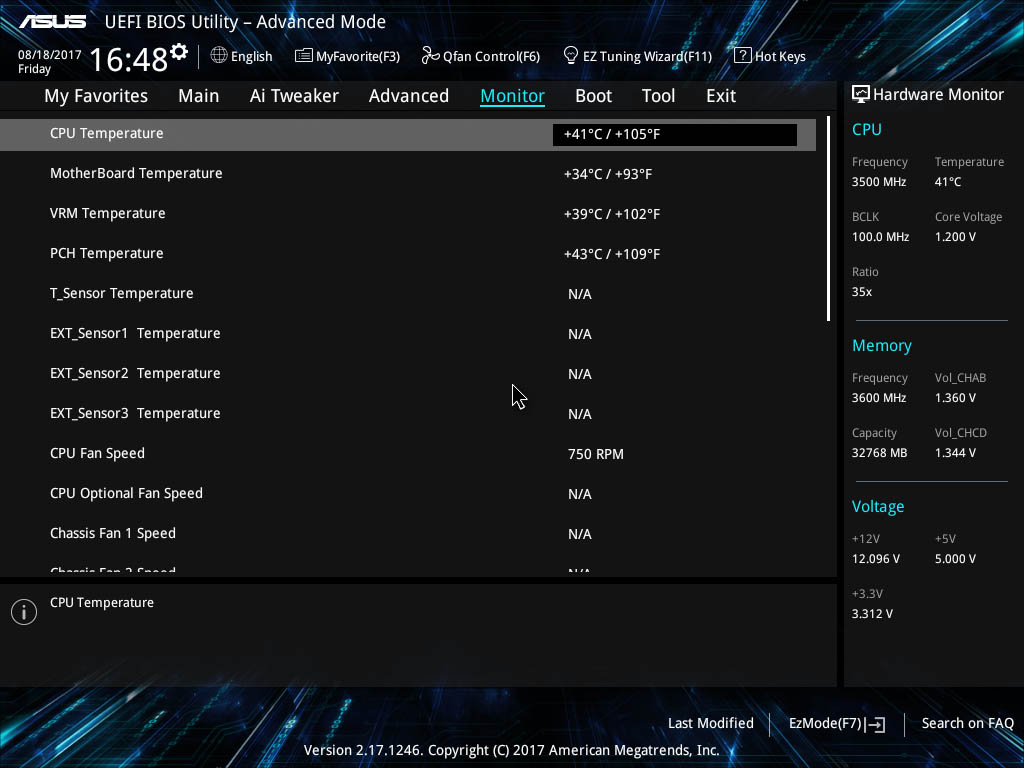Click the Hardware Monitor CPU heading
Image resolution: width=1024 pixels, height=768 pixels.
(x=867, y=129)
